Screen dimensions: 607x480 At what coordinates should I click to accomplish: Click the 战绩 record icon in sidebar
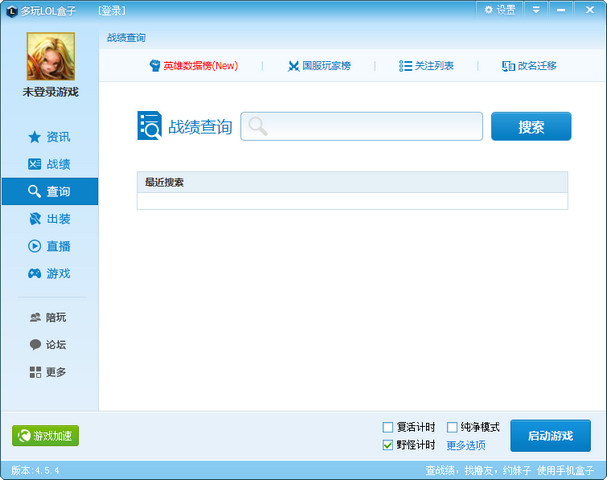35,164
